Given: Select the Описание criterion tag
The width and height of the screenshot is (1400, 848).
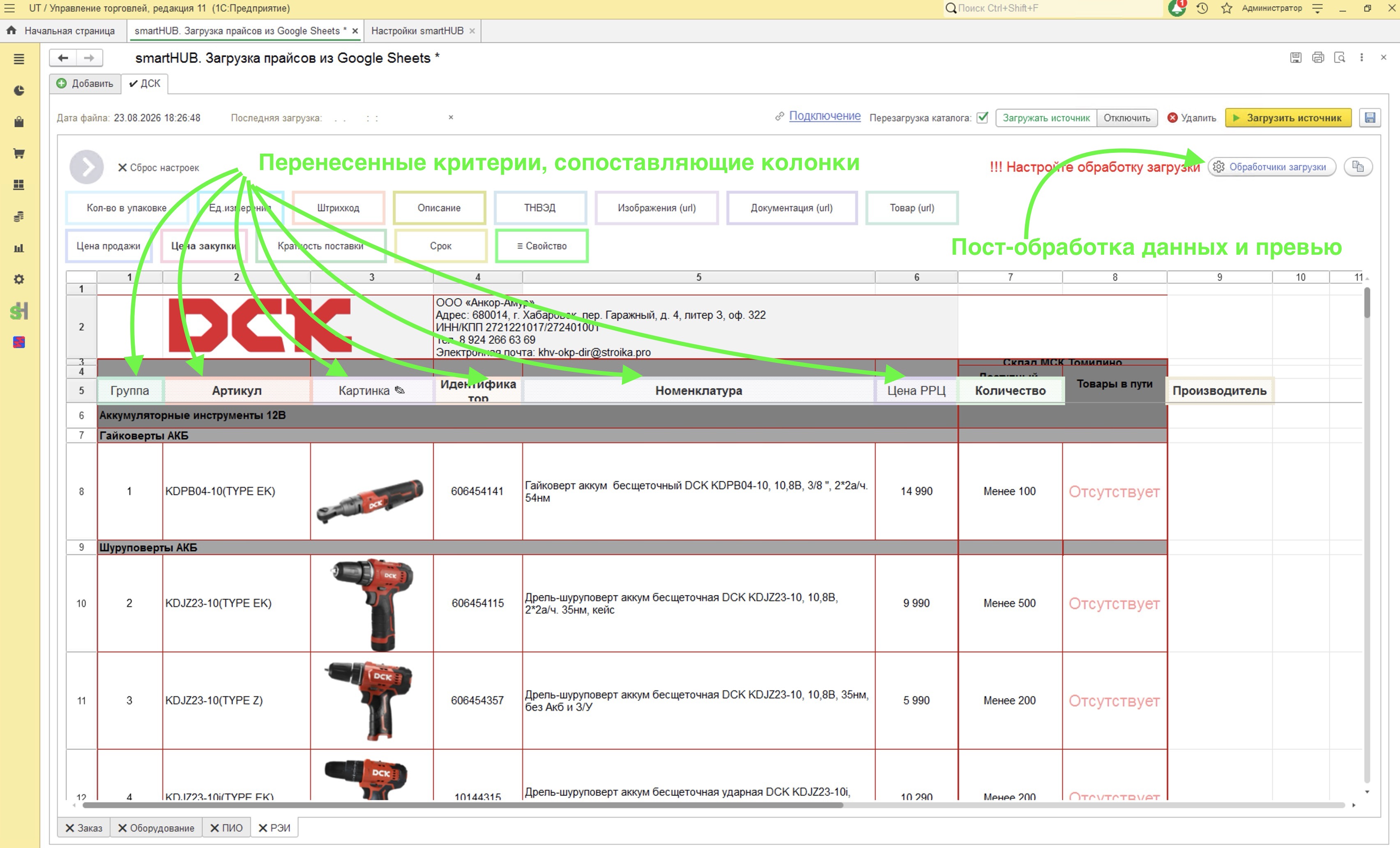Looking at the screenshot, I should coord(439,207).
